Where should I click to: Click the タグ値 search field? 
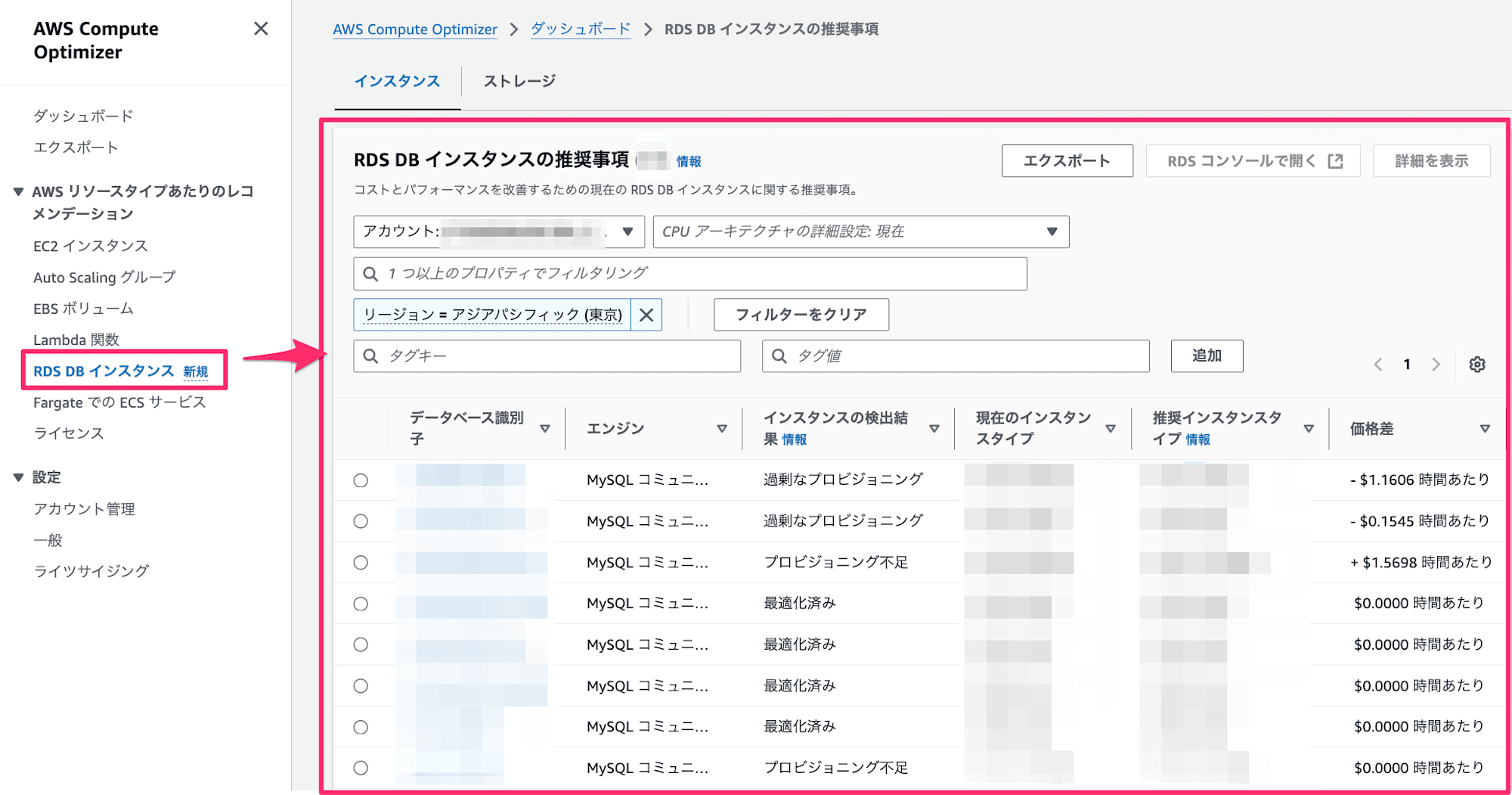(956, 356)
